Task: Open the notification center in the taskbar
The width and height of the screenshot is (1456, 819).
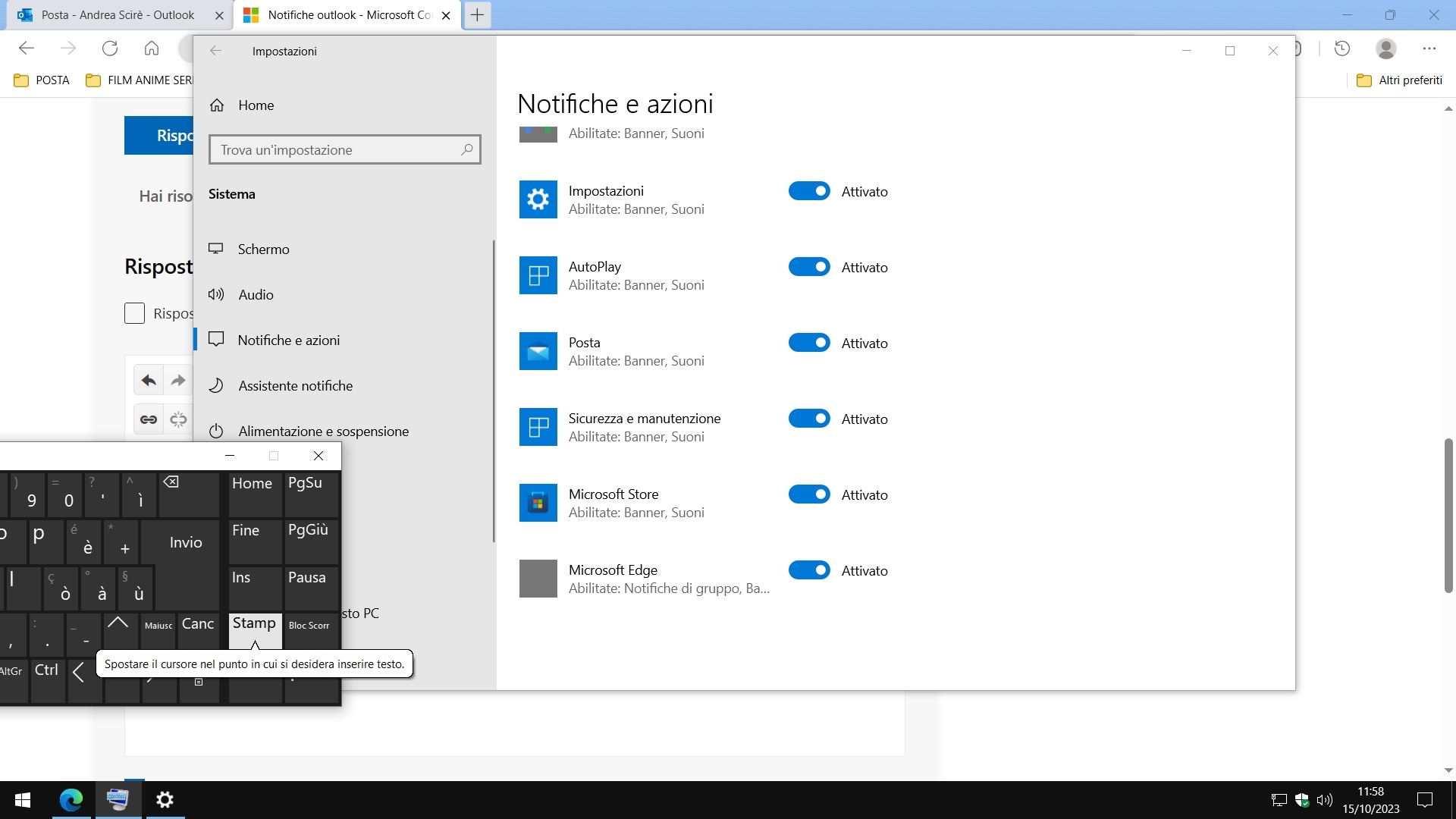Action: click(x=1425, y=800)
